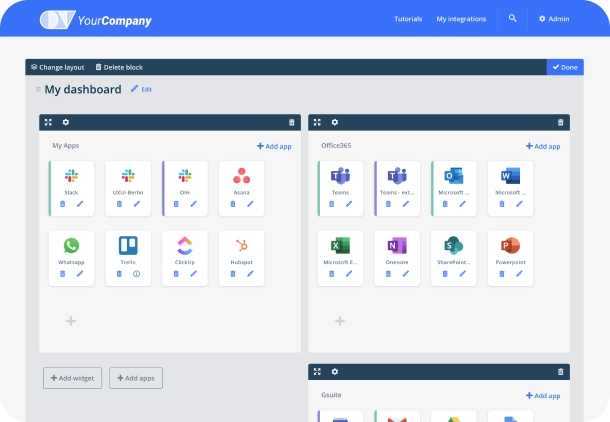Open the Powerpoint app tile
This screenshot has width=610, height=422.
click(511, 258)
